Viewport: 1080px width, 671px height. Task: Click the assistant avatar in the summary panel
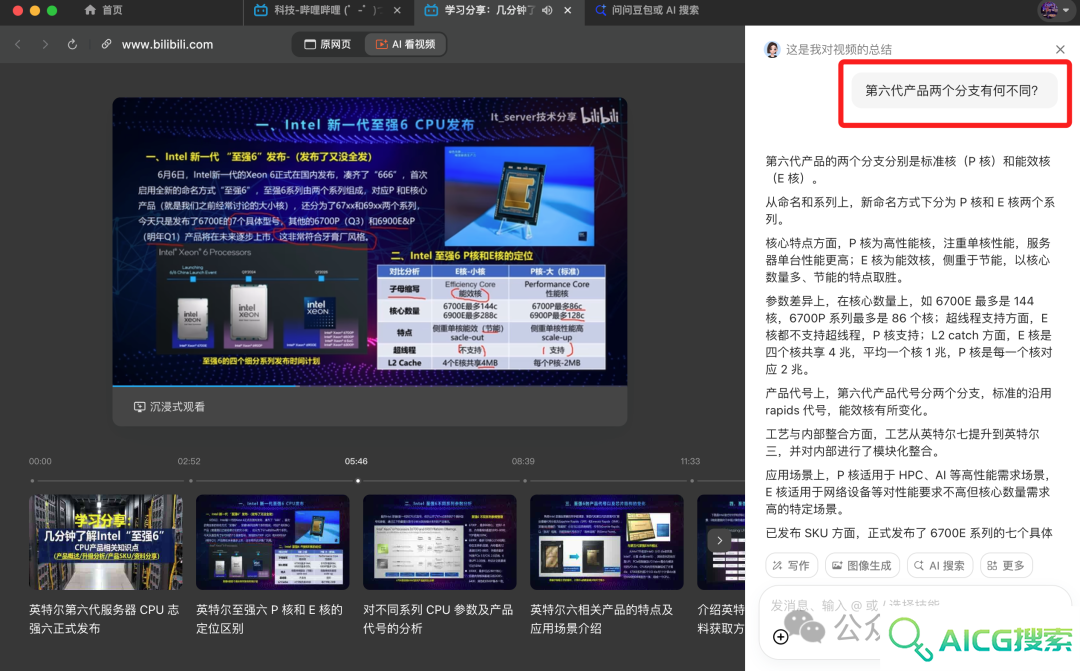click(772, 50)
